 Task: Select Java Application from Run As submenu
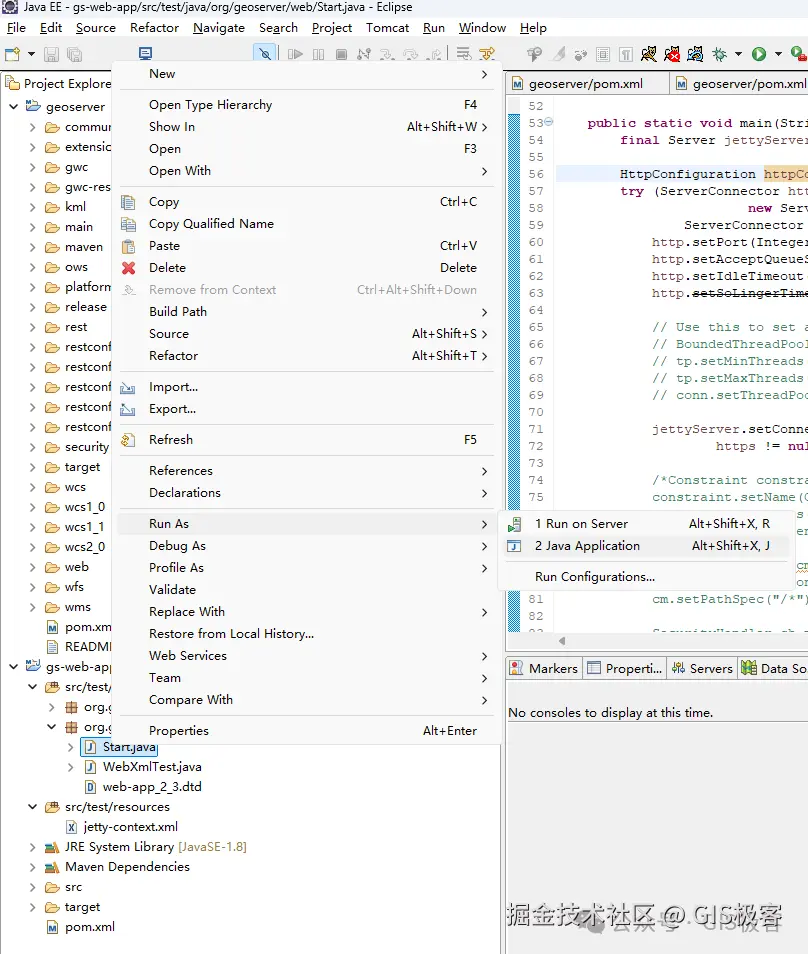pos(646,546)
